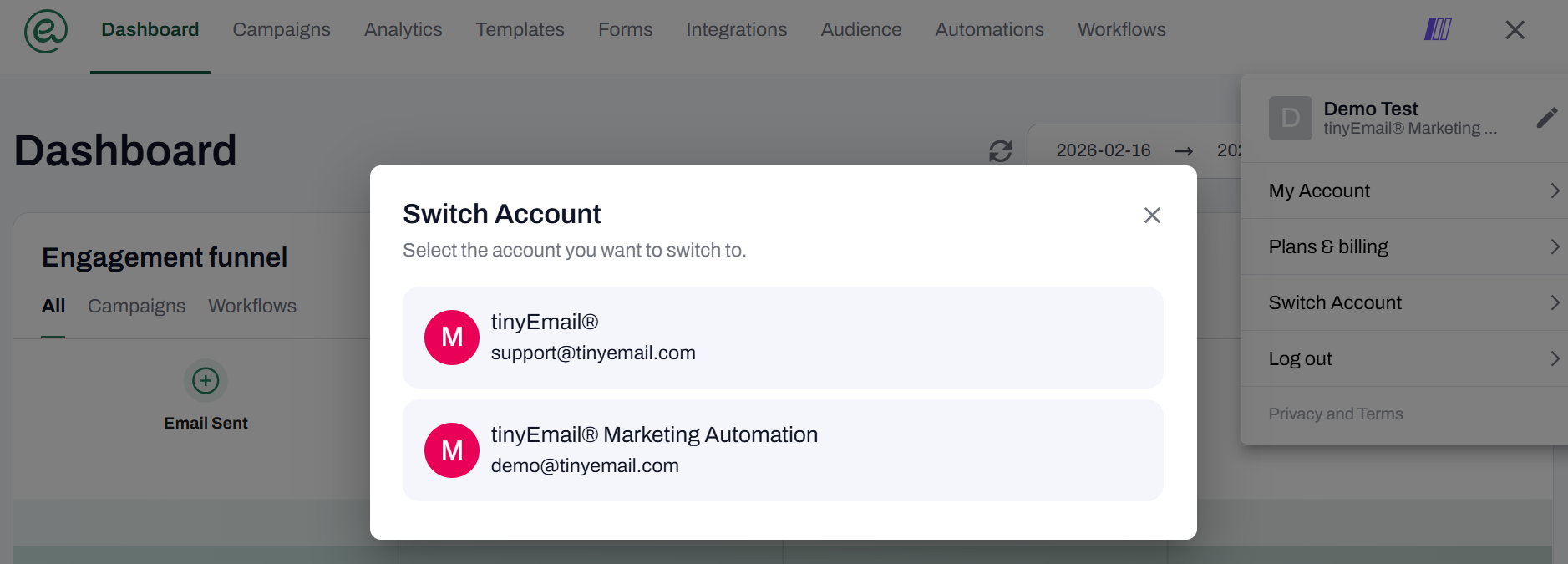Click the Demo Test avatar
The image size is (1568, 564).
(1290, 118)
